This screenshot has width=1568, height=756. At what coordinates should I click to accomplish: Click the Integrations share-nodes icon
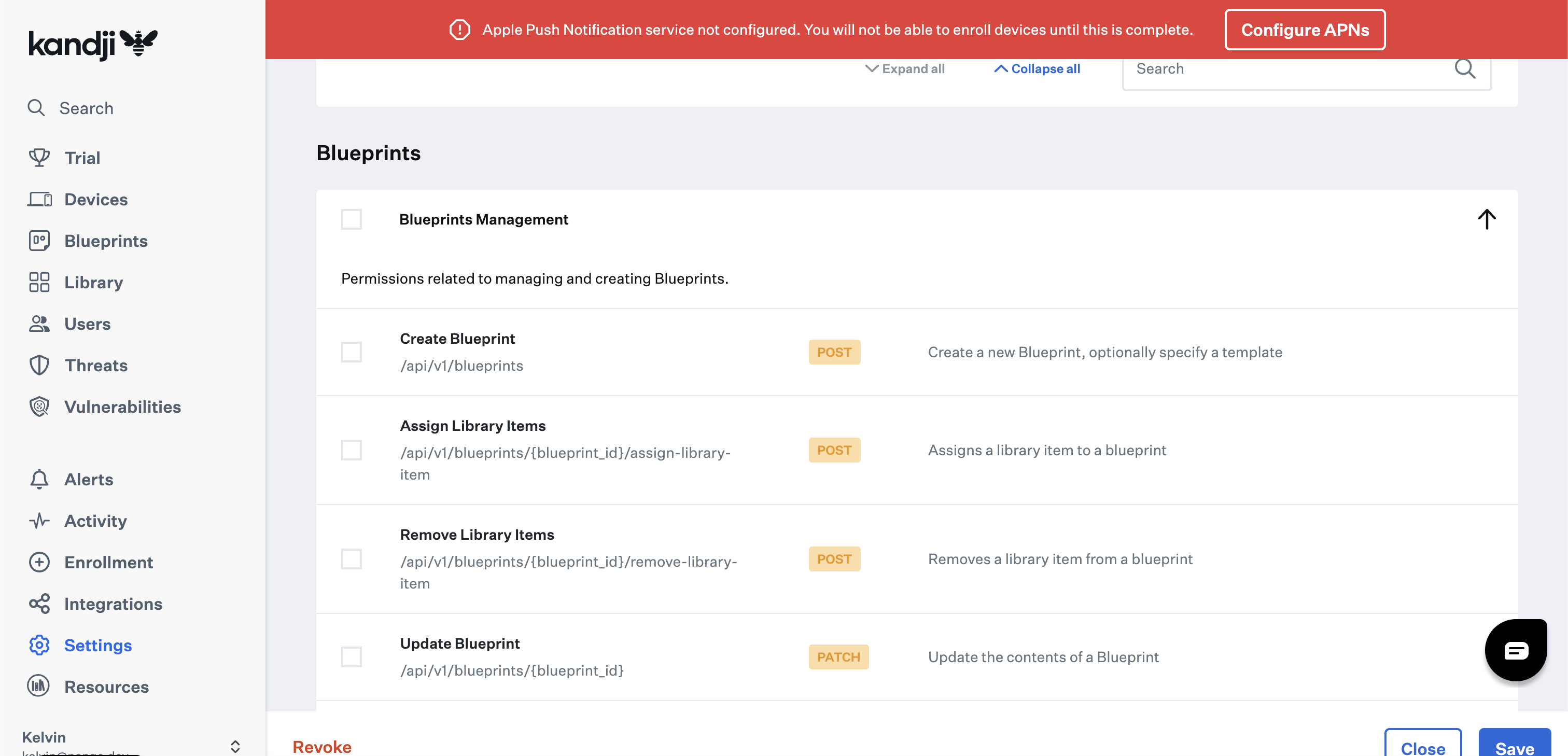pos(39,603)
